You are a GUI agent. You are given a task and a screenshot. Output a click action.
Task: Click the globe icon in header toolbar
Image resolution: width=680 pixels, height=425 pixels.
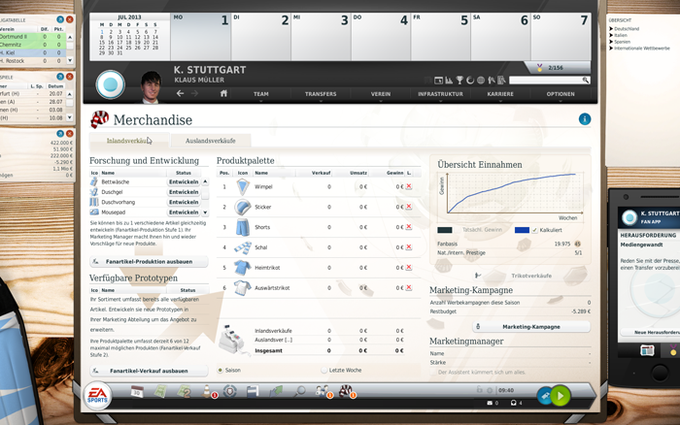(x=481, y=80)
